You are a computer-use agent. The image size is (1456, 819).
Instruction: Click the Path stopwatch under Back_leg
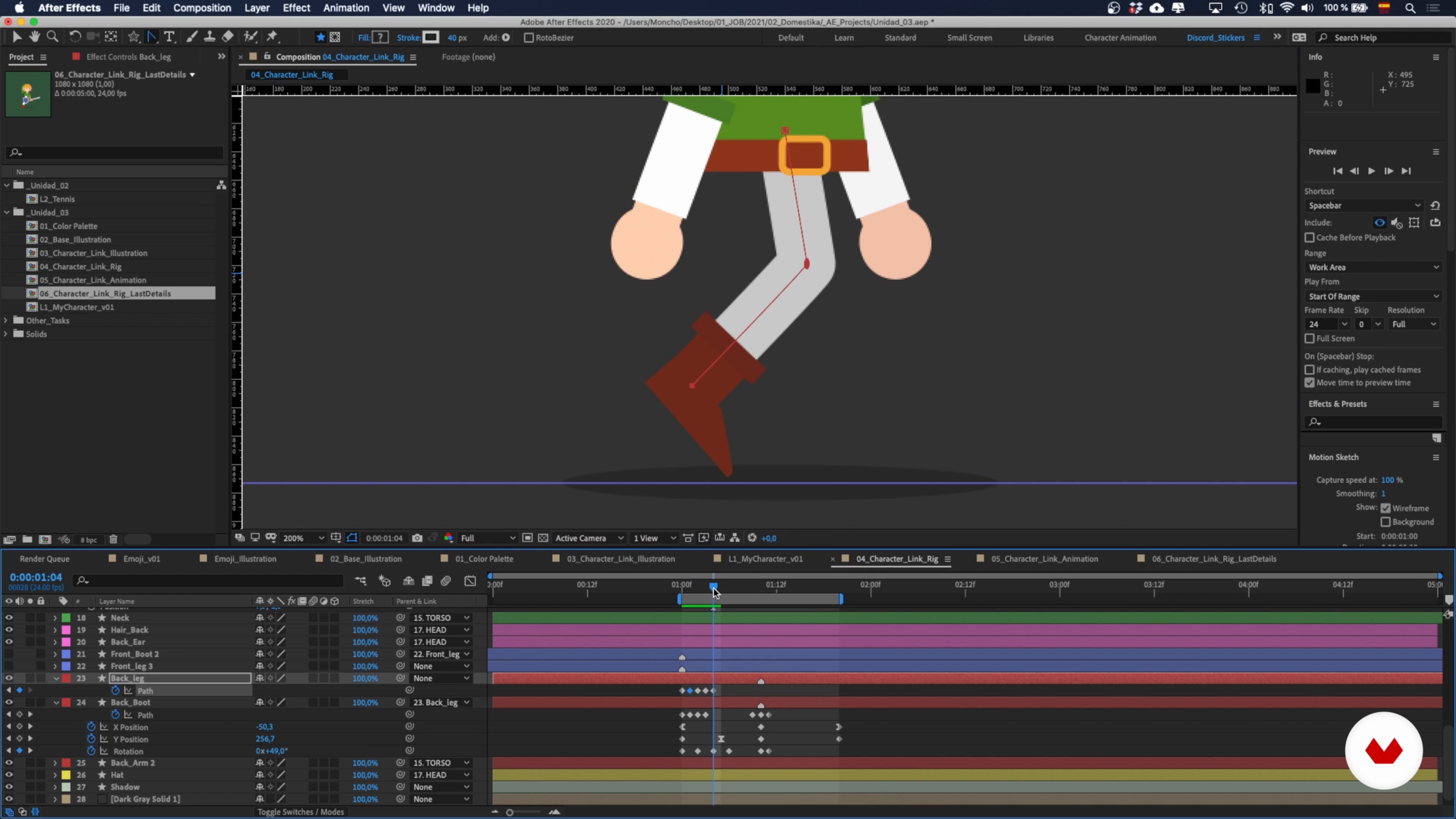click(115, 690)
